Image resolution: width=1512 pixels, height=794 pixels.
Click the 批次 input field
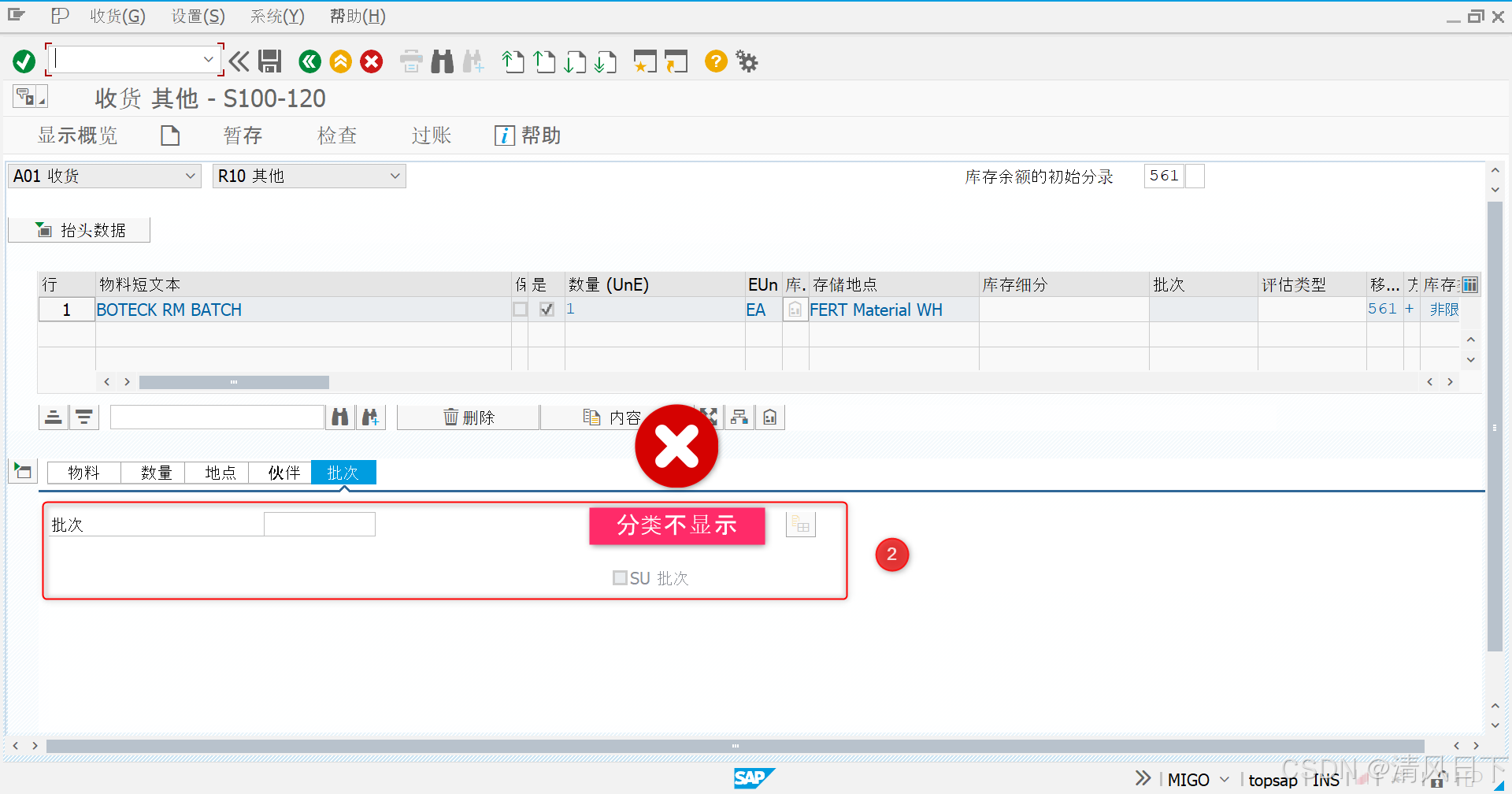coord(319,525)
